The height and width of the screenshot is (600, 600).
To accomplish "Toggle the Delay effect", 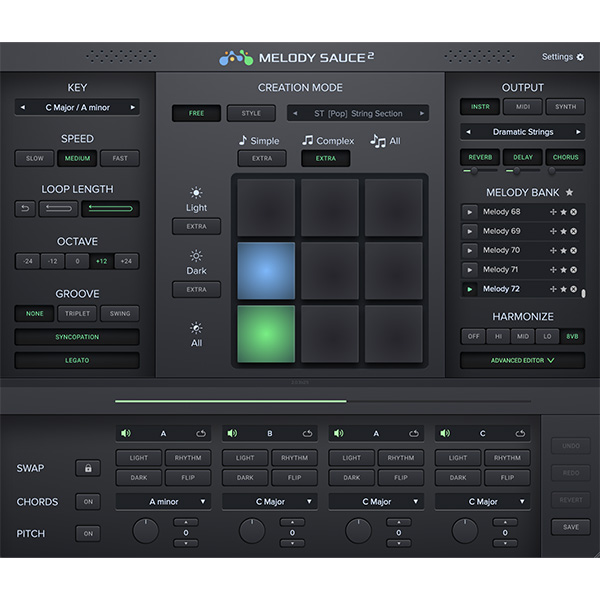I will 523,157.
